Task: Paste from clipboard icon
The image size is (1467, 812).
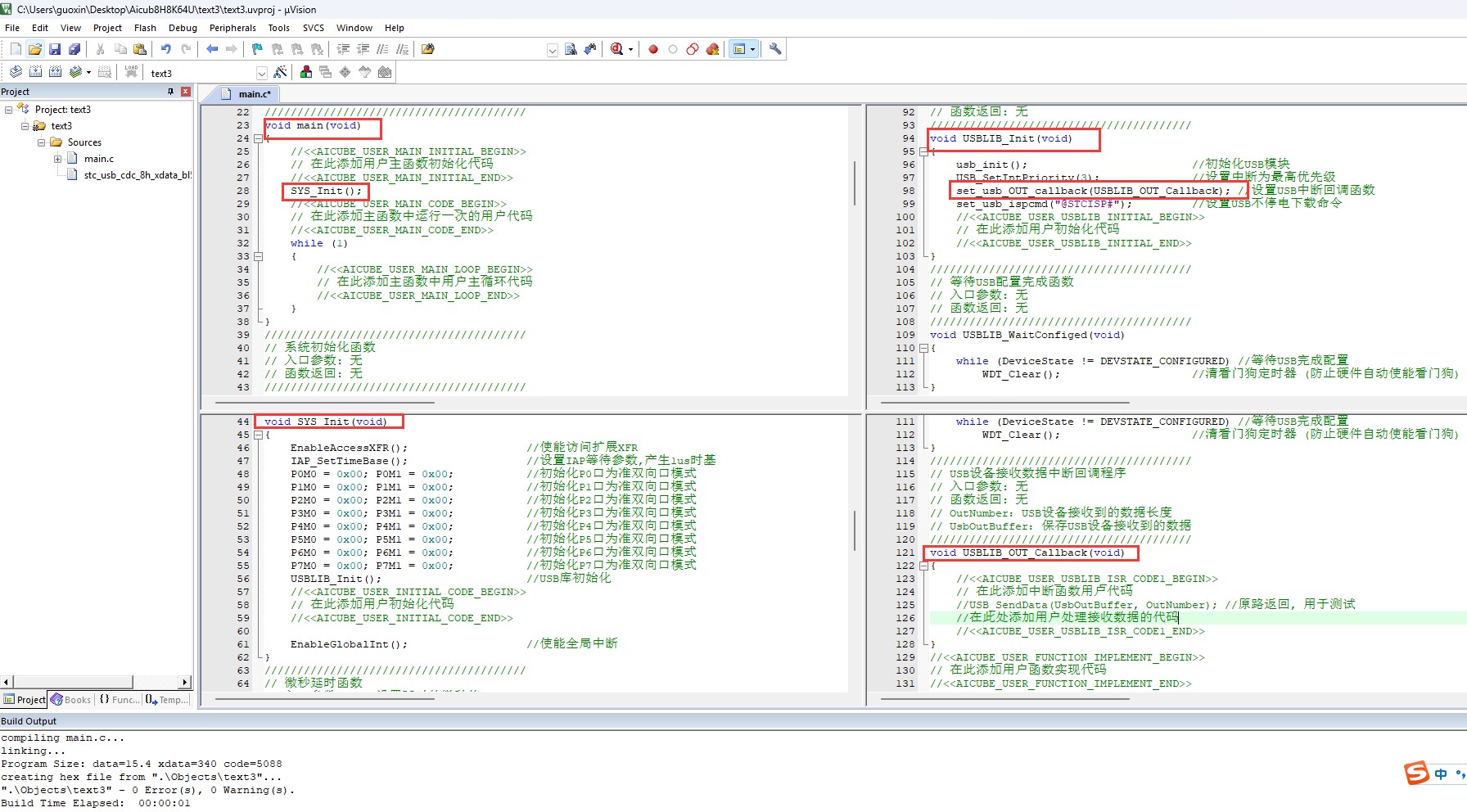Action: point(140,49)
